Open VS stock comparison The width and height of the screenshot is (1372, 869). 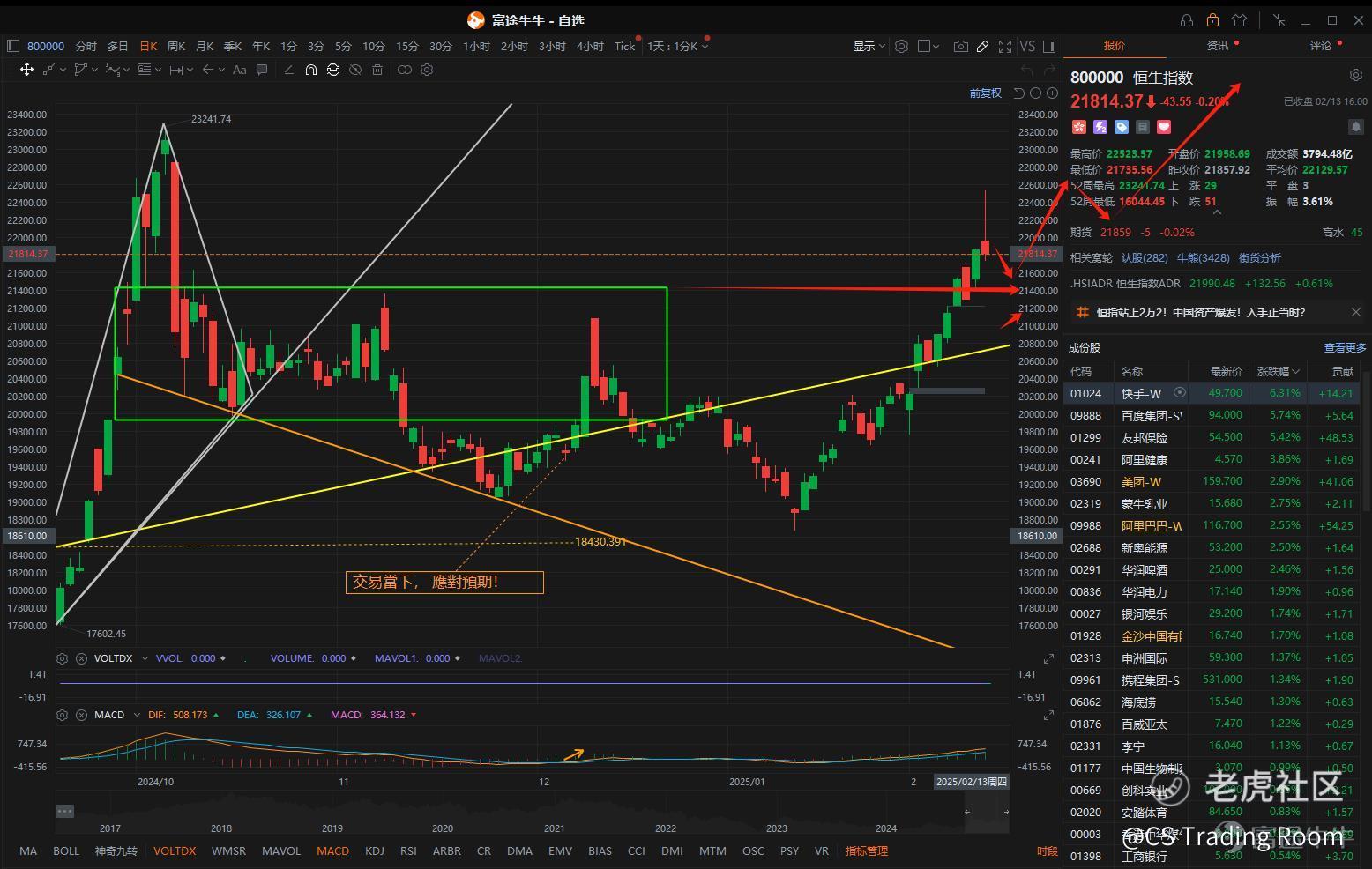tap(1027, 46)
